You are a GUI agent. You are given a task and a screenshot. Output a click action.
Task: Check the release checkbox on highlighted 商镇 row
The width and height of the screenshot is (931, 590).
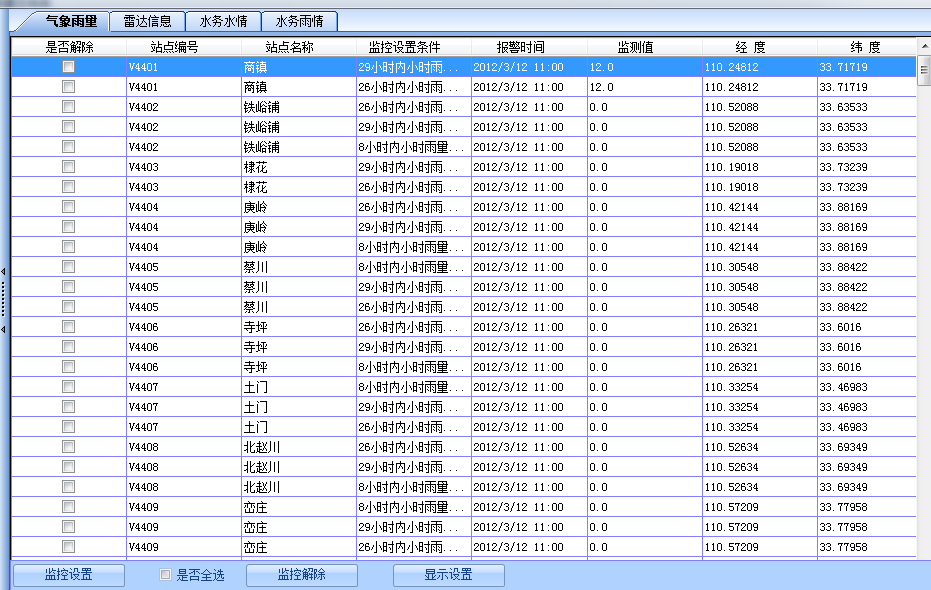pos(67,66)
